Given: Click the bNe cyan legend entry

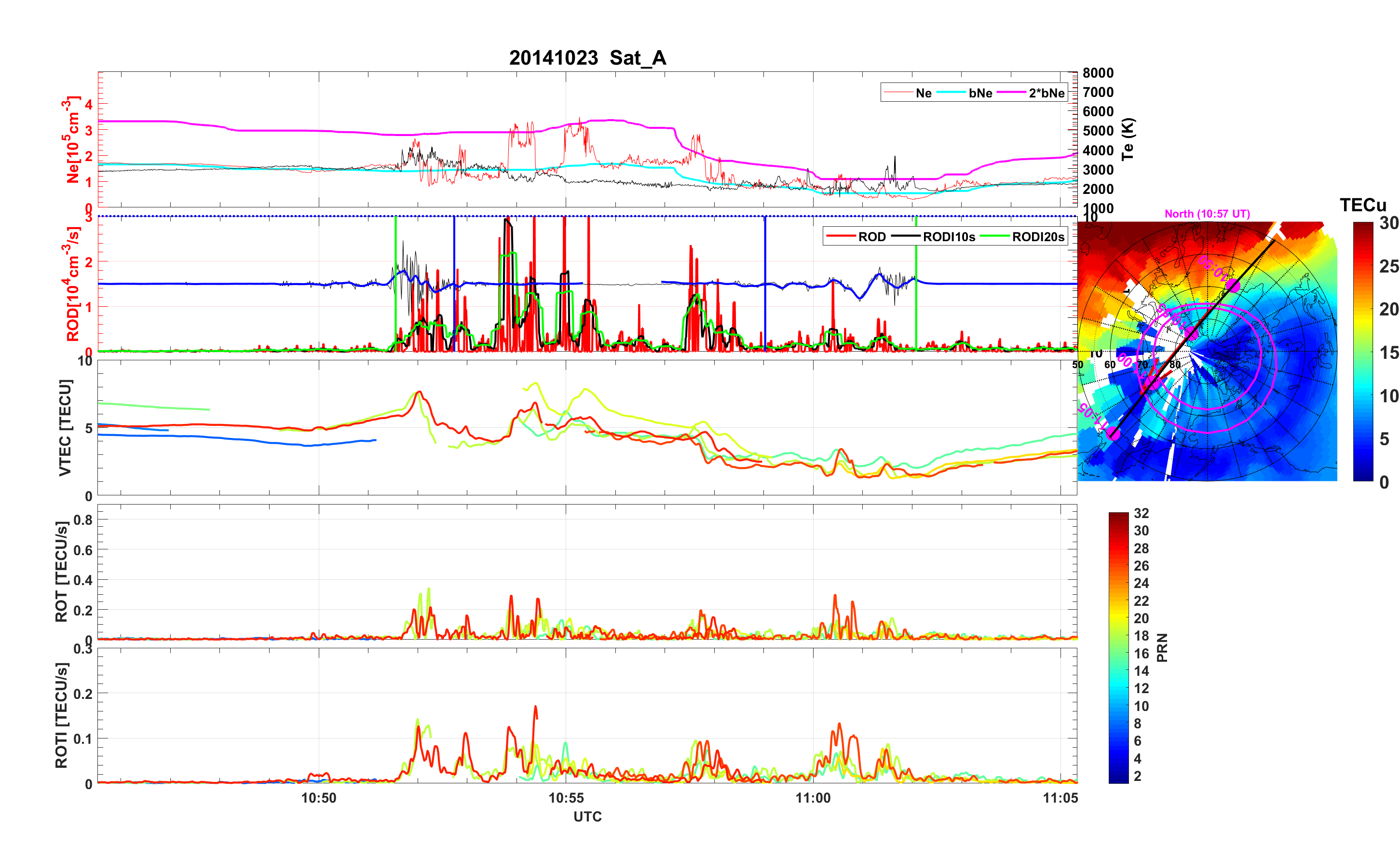Looking at the screenshot, I should (x=980, y=93).
